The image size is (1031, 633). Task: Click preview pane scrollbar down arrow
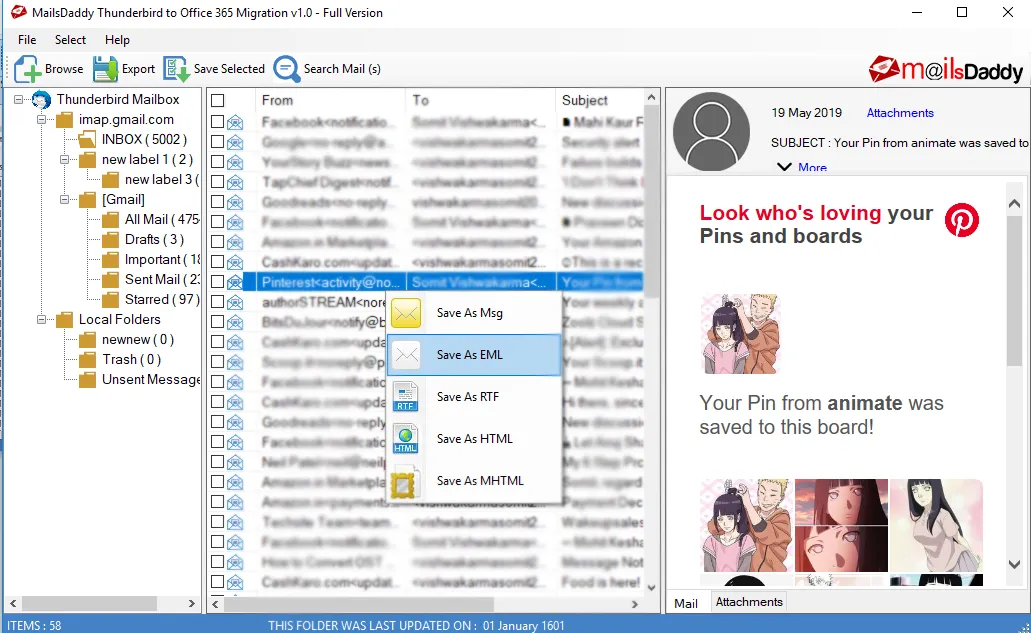(1015, 565)
